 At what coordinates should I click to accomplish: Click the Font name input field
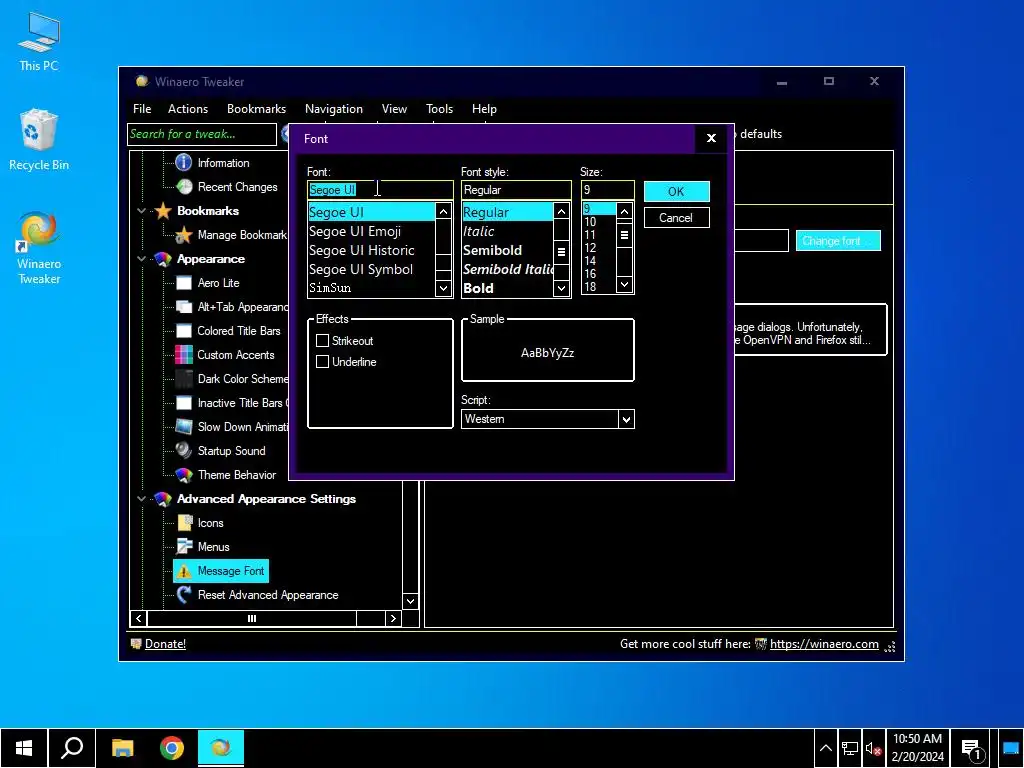coord(380,190)
